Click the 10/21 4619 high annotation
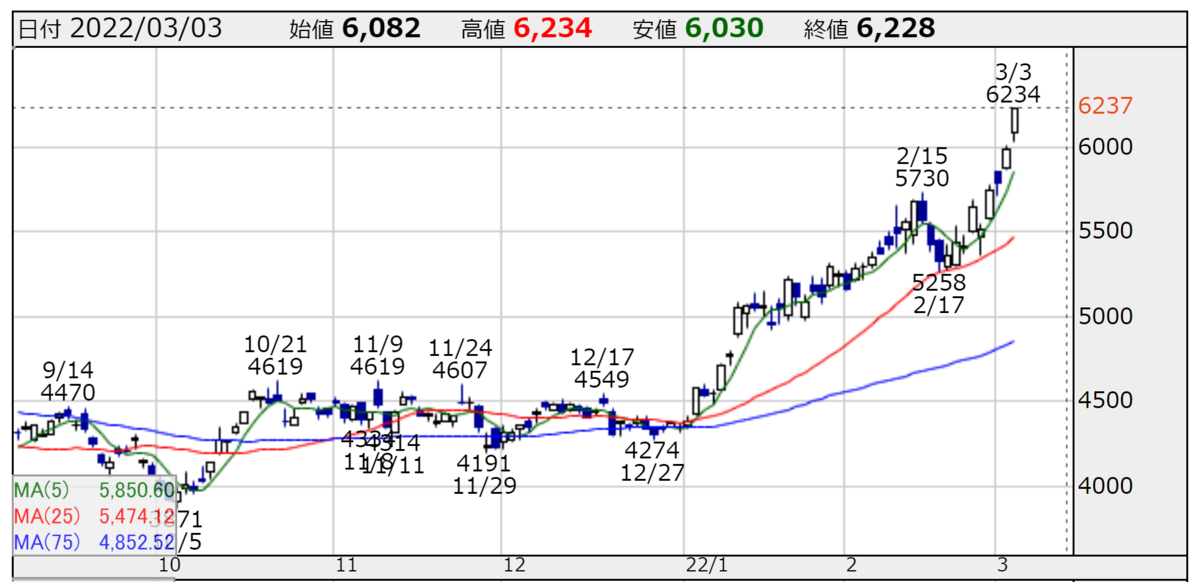 pyautogui.click(x=273, y=355)
